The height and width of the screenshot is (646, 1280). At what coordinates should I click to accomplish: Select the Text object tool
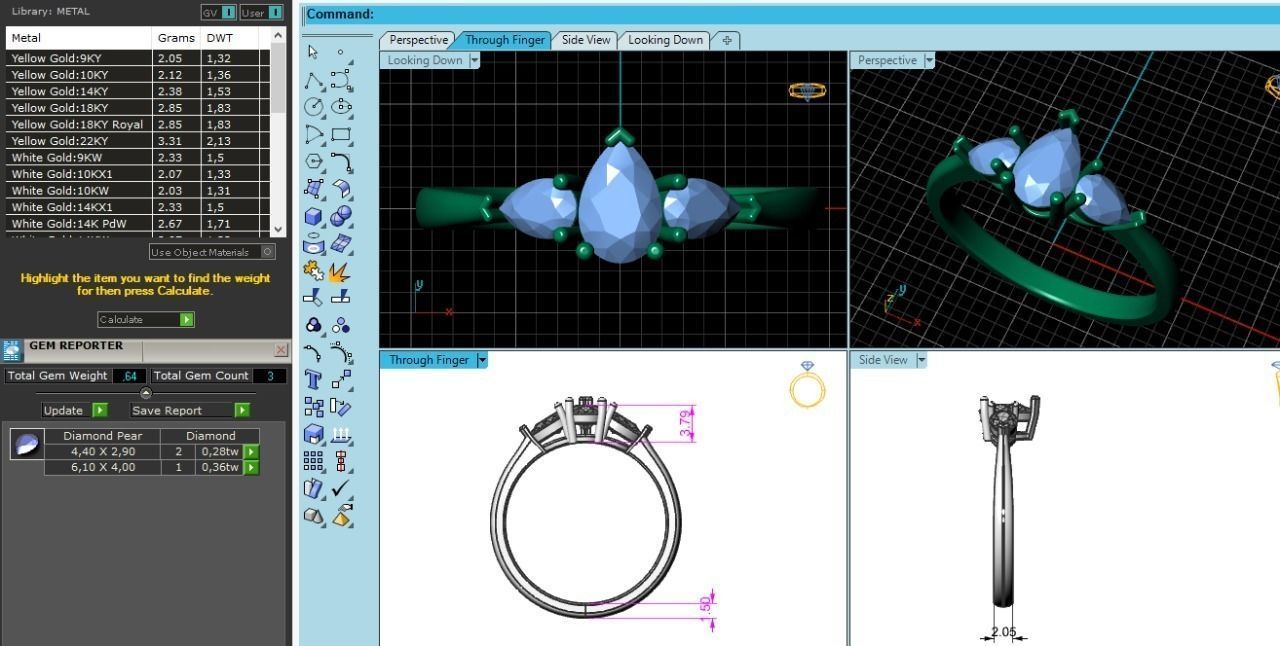(x=313, y=379)
